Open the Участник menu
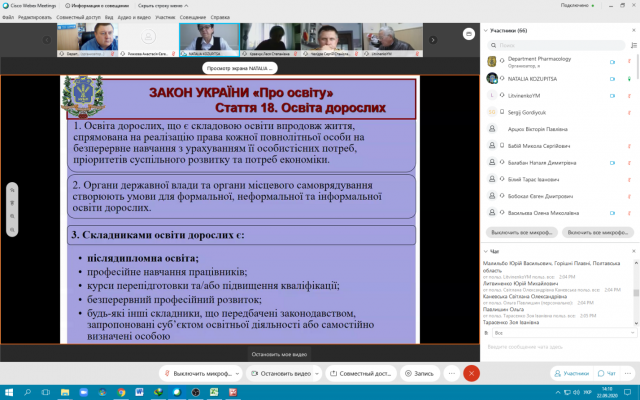Viewport: 640px width, 400px height. pyautogui.click(x=165, y=17)
